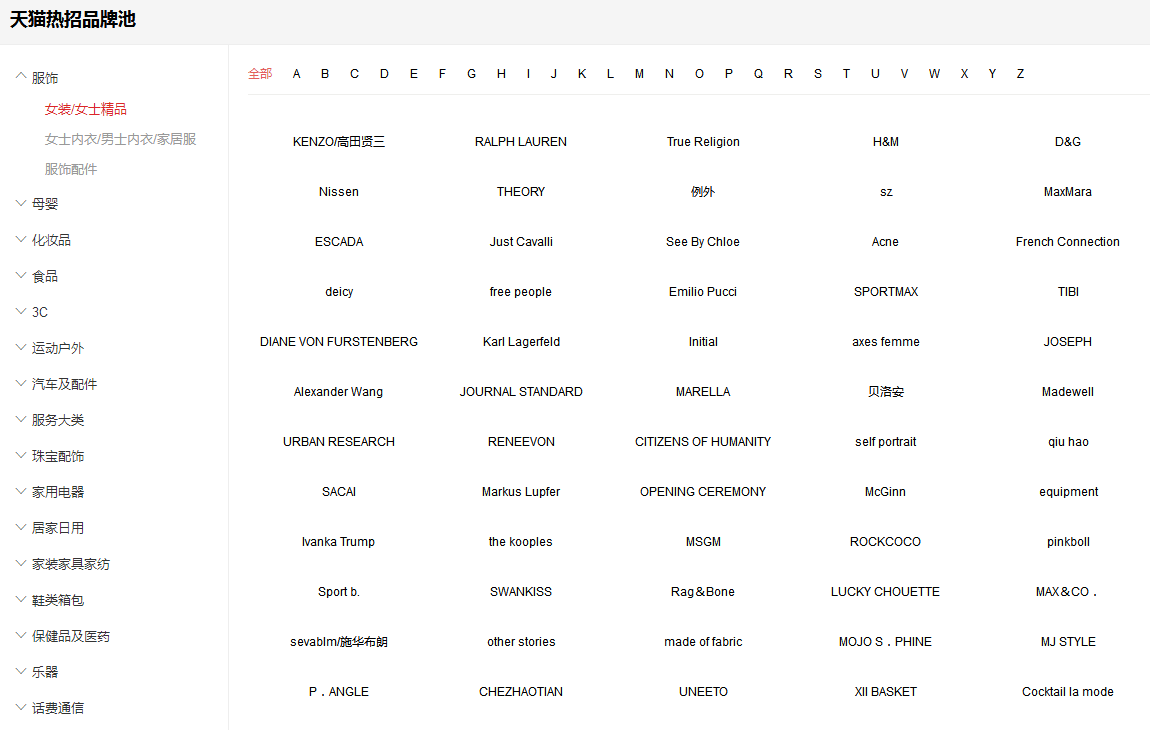Image resolution: width=1150 pixels, height=730 pixels.
Task: Open the MaxMara brand
Action: click(x=1068, y=191)
